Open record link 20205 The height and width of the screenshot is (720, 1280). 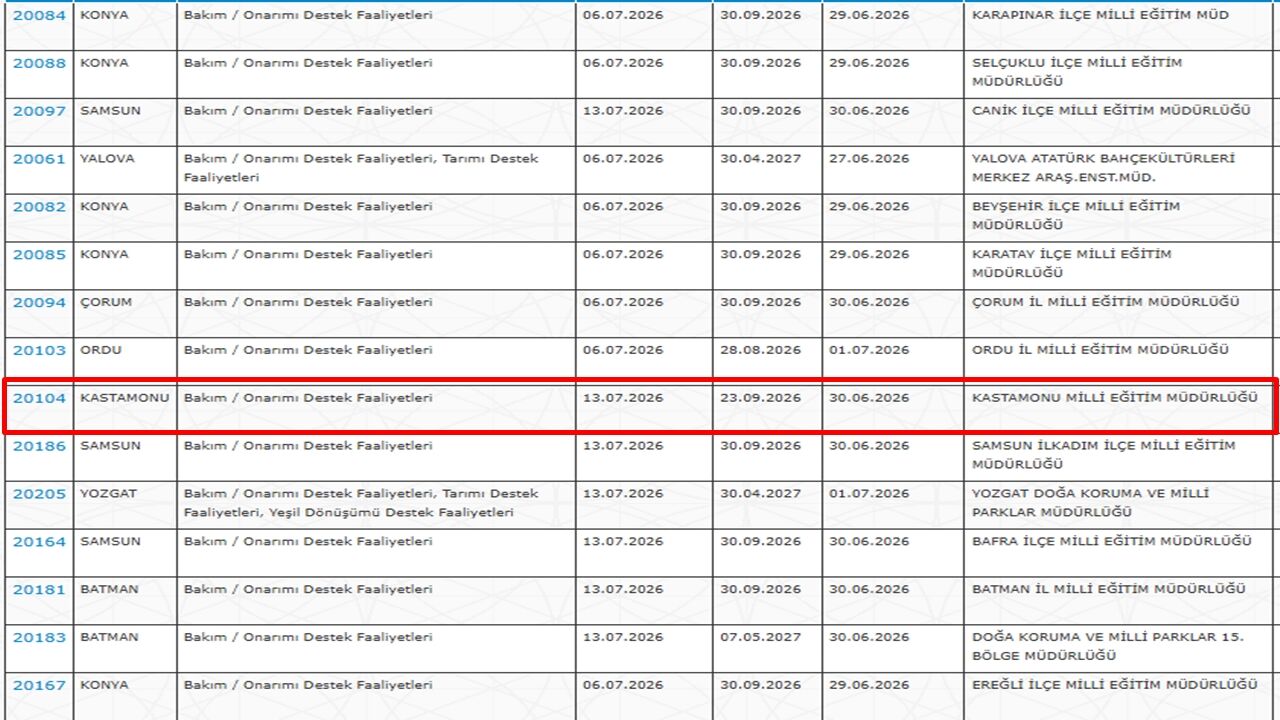pyautogui.click(x=39, y=494)
